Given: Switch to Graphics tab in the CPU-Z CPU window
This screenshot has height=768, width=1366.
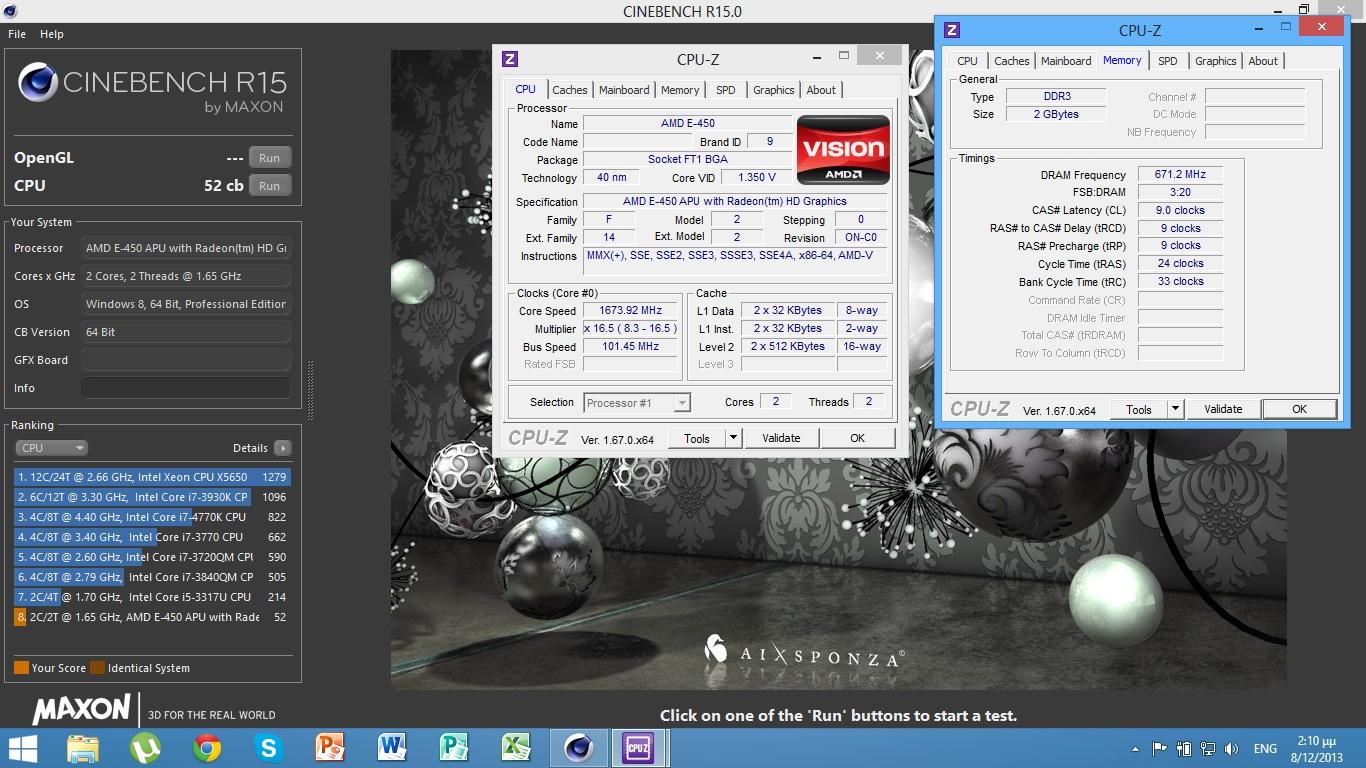Looking at the screenshot, I should 774,90.
